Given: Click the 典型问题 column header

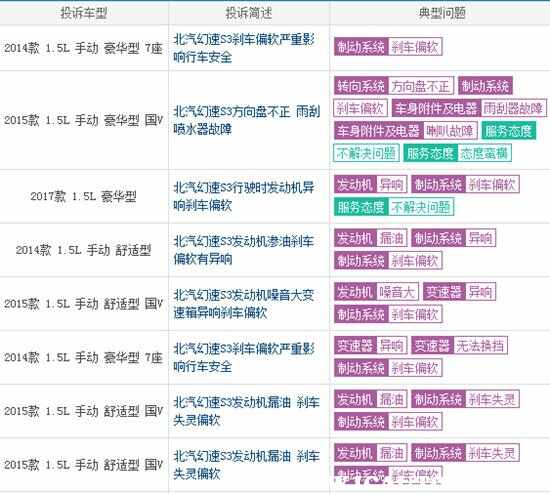Looking at the screenshot, I should pyautogui.click(x=442, y=13).
